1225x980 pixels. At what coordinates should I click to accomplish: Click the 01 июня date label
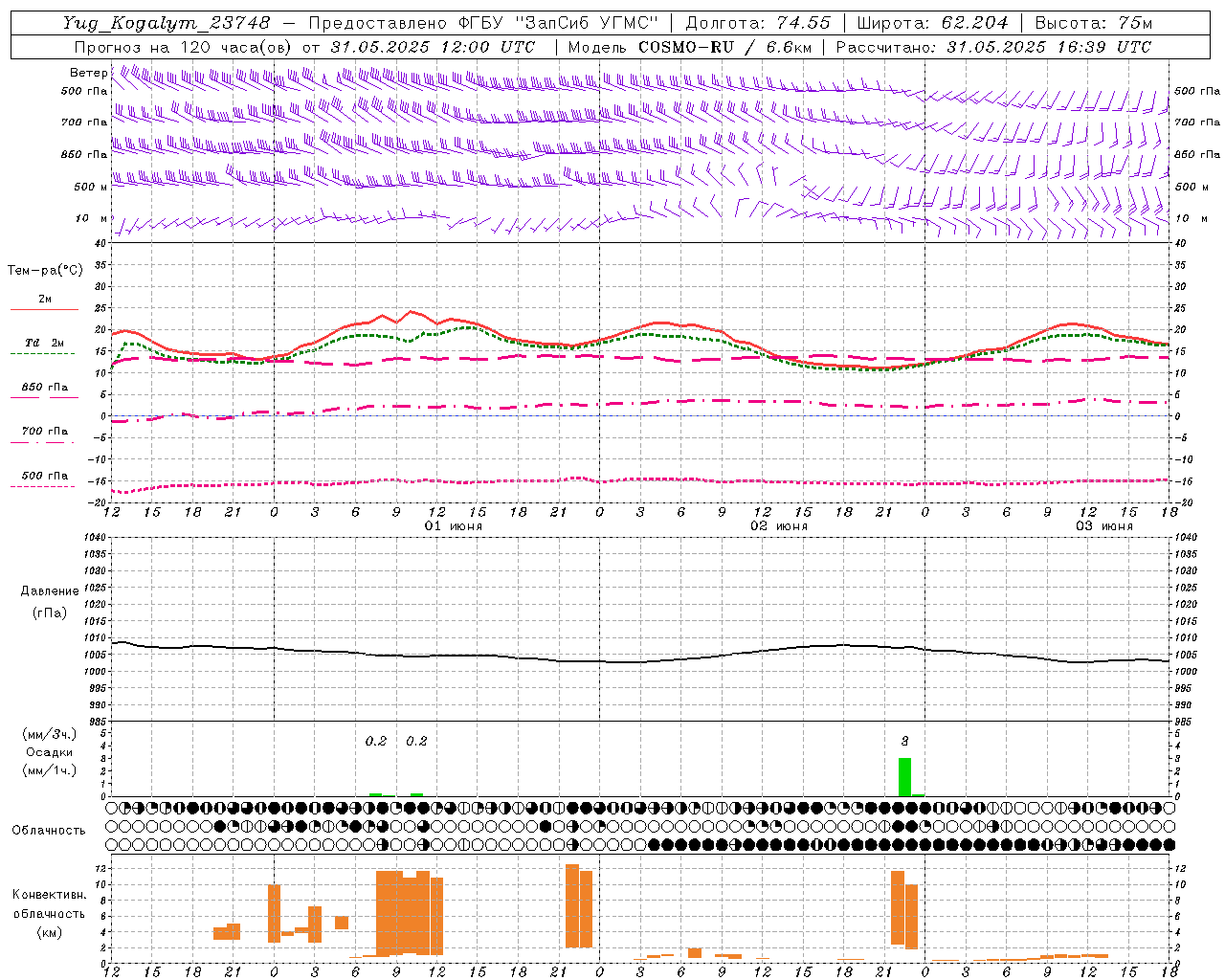454,526
